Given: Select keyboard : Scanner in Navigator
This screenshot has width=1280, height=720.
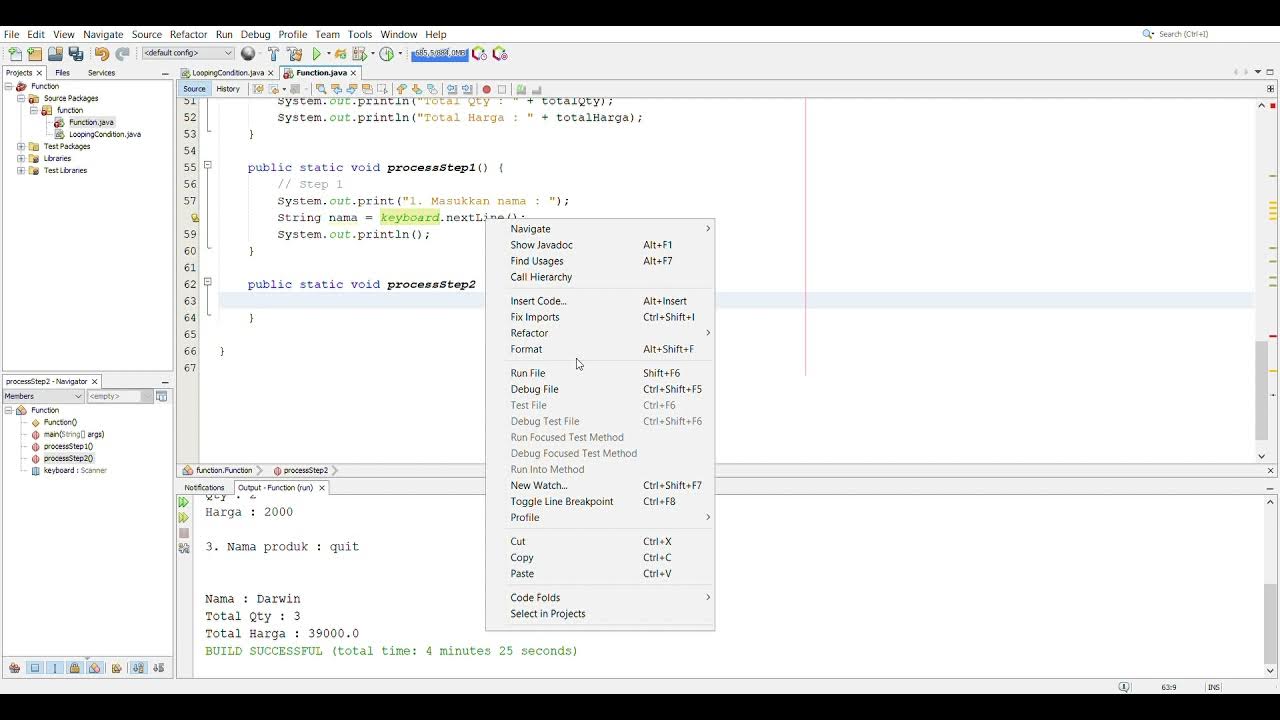Looking at the screenshot, I should pos(75,470).
